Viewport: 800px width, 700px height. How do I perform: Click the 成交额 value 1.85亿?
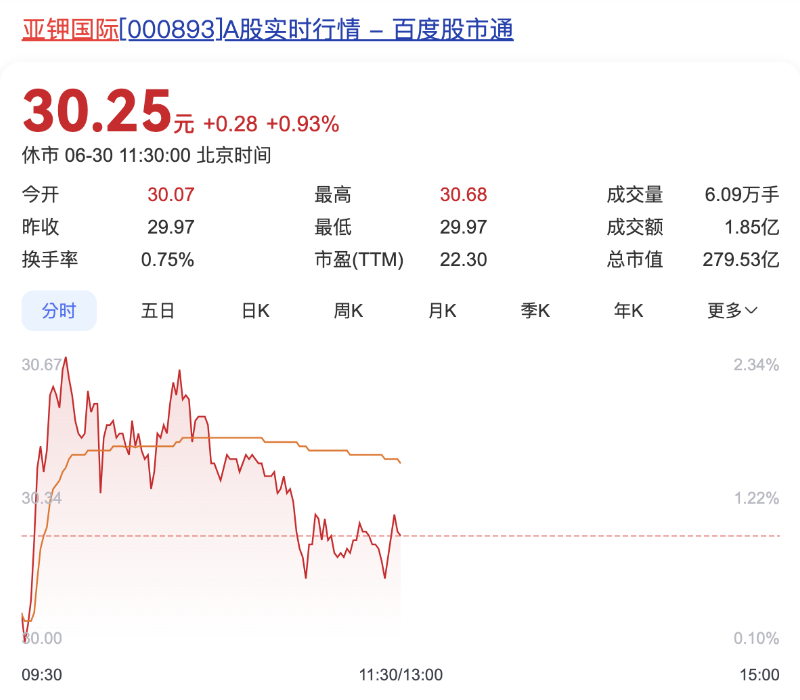[x=752, y=227]
